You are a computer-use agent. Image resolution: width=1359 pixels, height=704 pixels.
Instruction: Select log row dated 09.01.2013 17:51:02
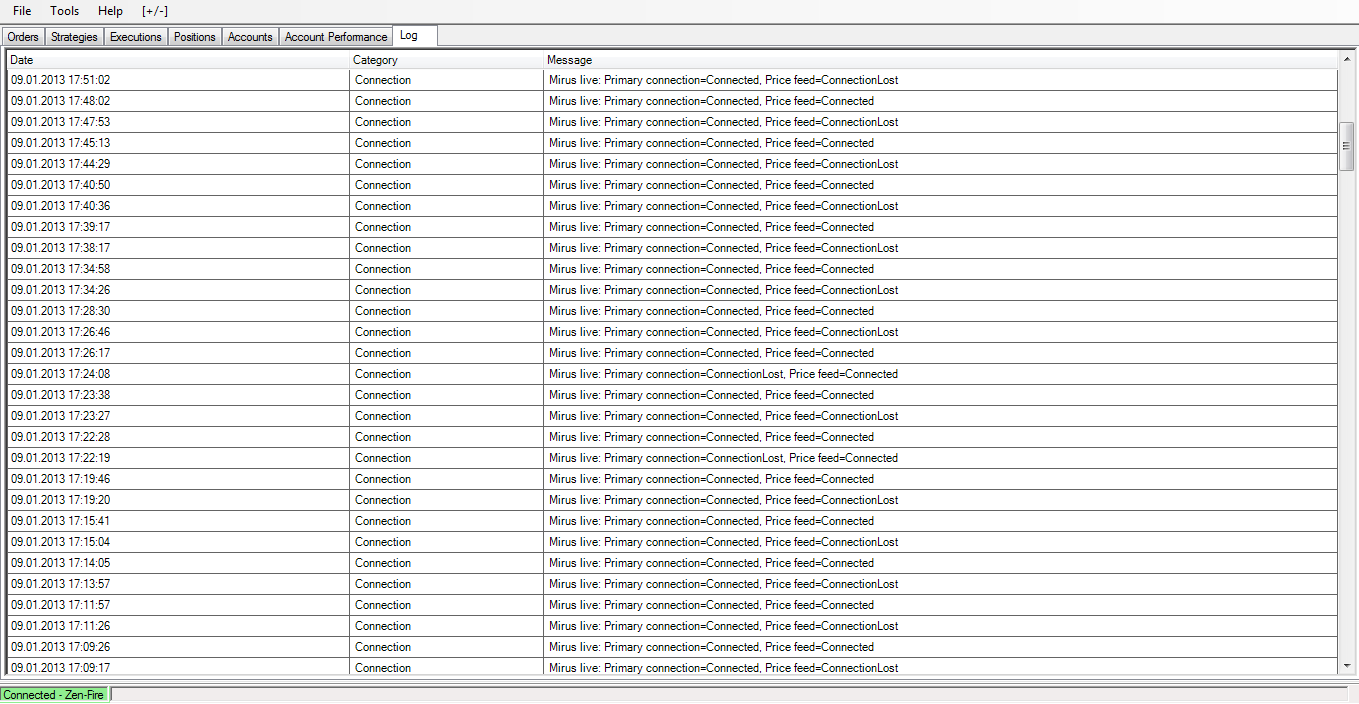[x=672, y=80]
